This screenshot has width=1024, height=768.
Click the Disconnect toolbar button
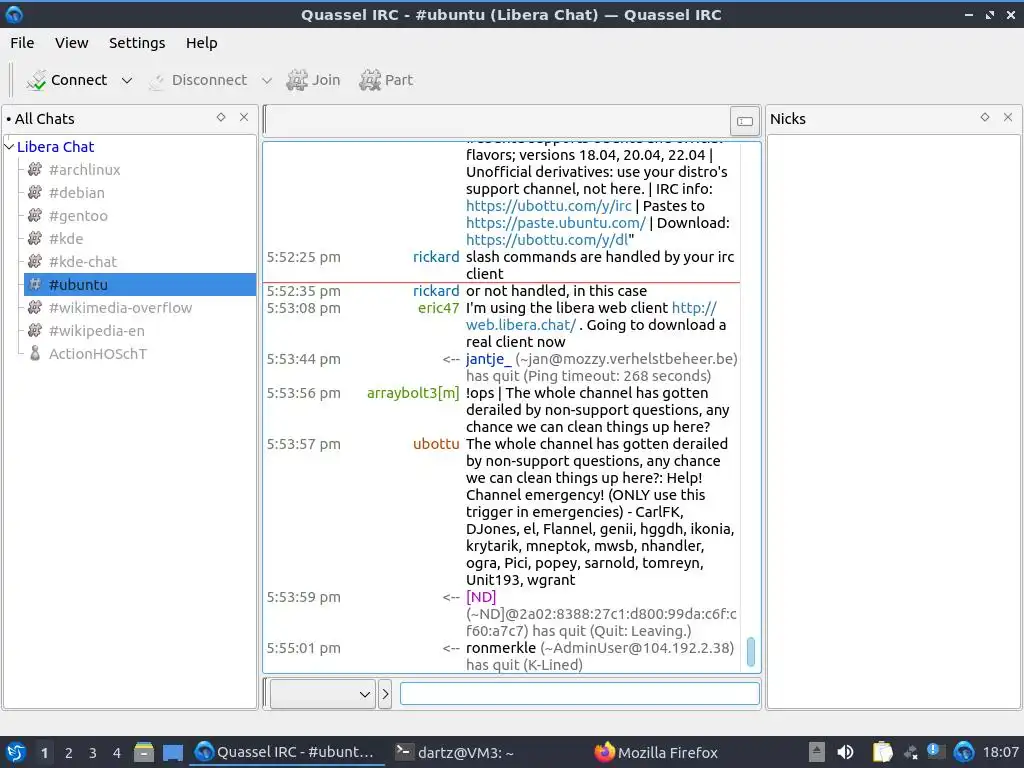point(199,80)
